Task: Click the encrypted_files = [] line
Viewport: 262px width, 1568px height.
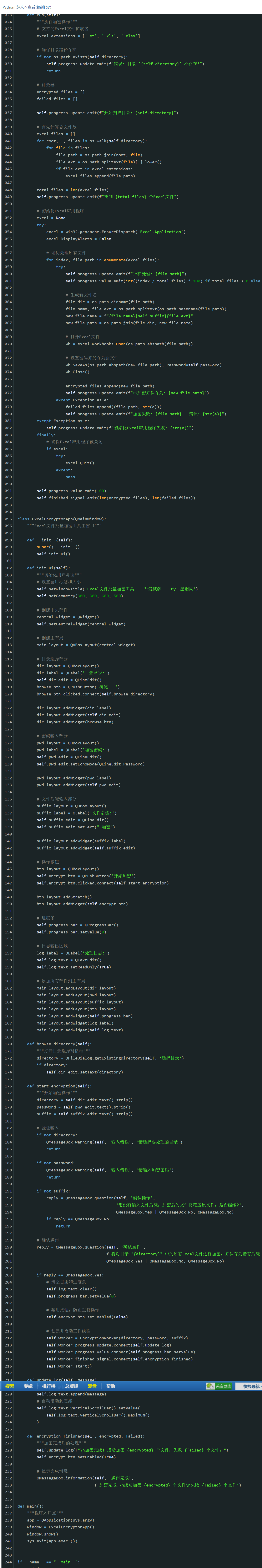Action: tap(61, 92)
